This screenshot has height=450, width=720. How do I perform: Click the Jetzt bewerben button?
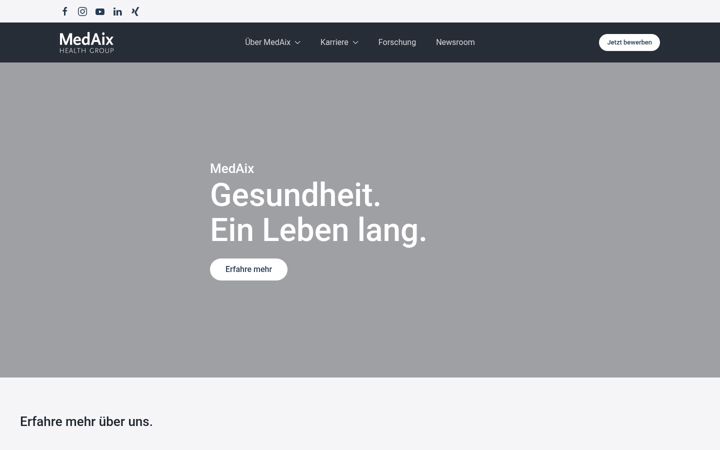click(x=629, y=42)
